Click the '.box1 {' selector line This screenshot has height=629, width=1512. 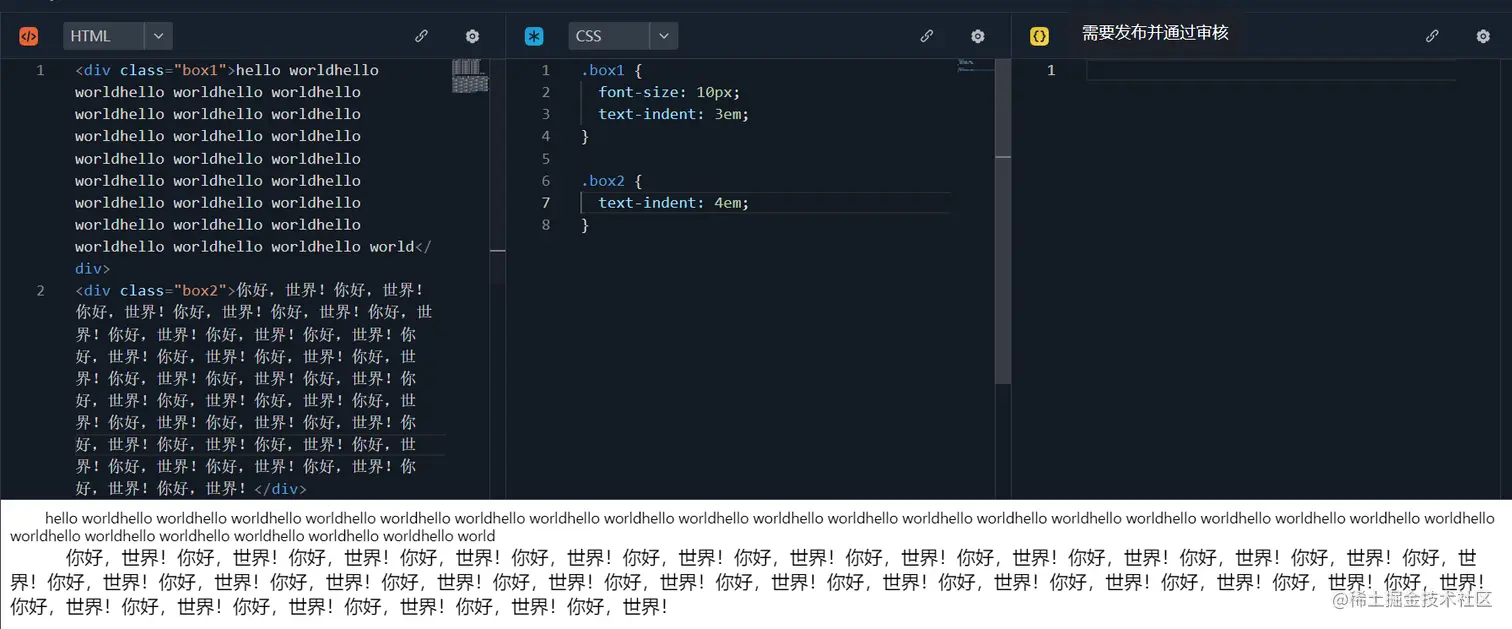click(x=610, y=70)
